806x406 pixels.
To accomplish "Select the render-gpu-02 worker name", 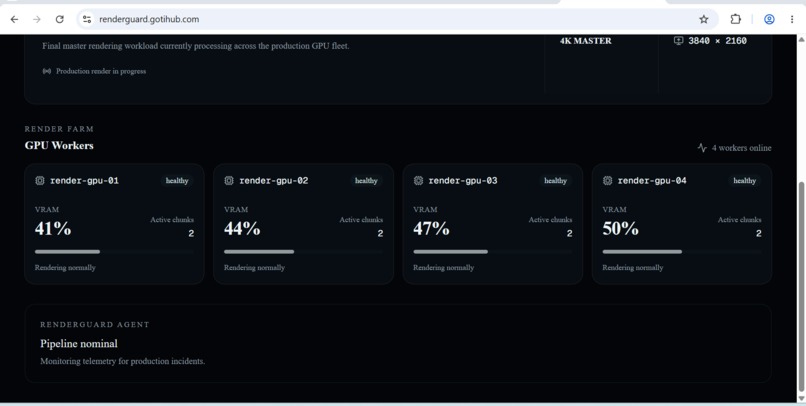I will coord(273,181).
